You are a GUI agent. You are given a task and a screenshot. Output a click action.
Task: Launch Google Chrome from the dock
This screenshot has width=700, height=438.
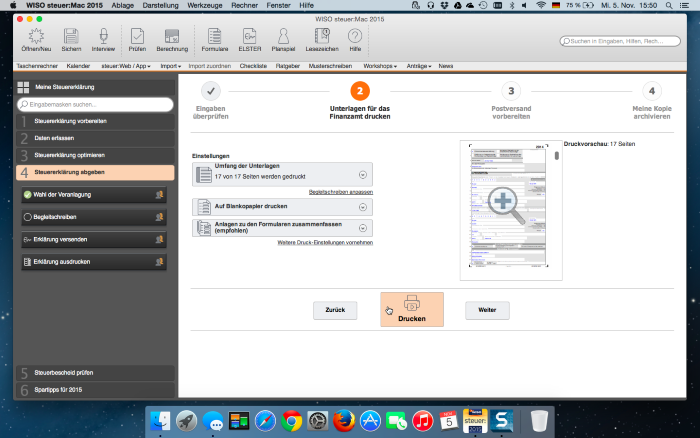point(292,421)
